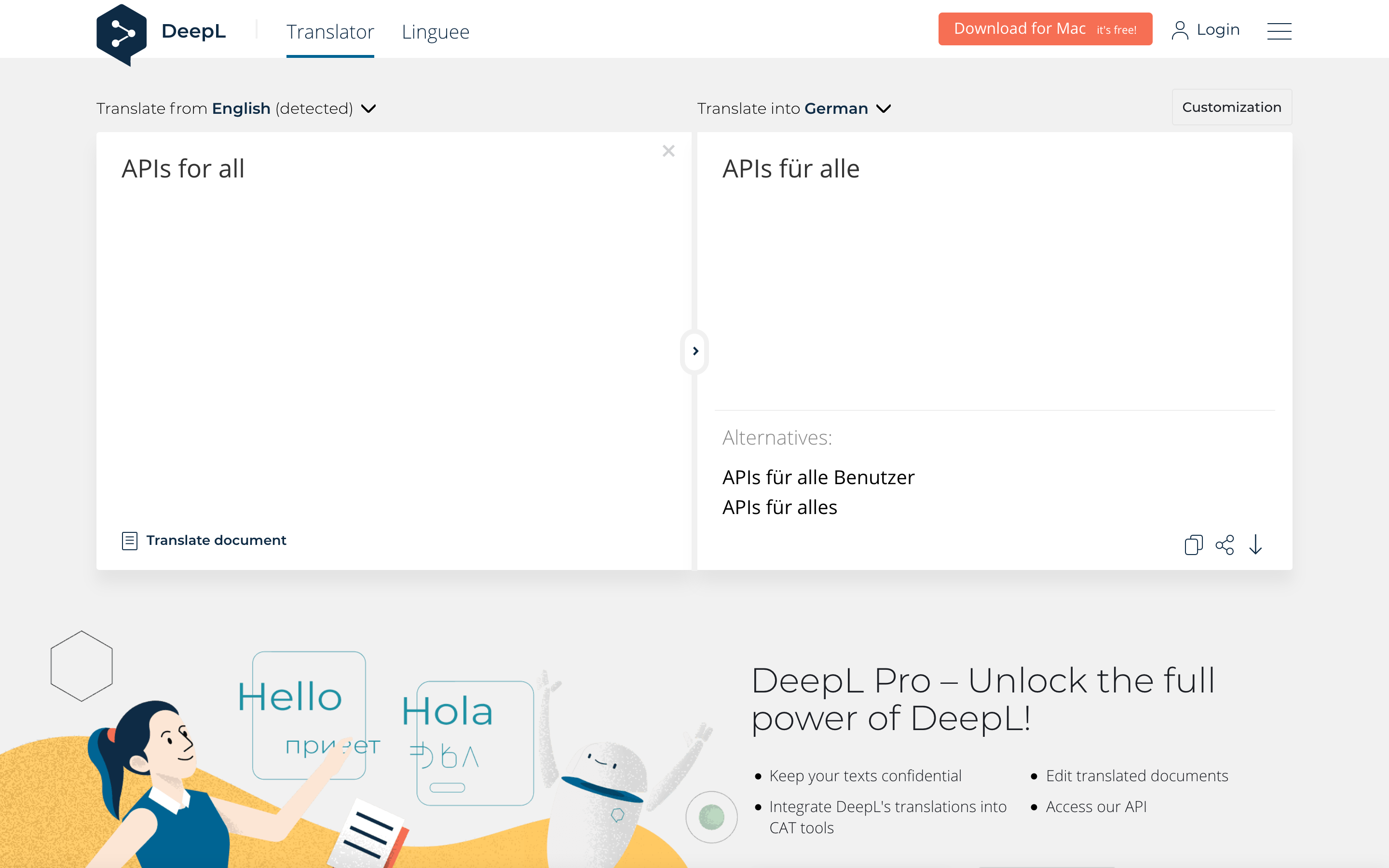Open the Linguee tab

[435, 31]
